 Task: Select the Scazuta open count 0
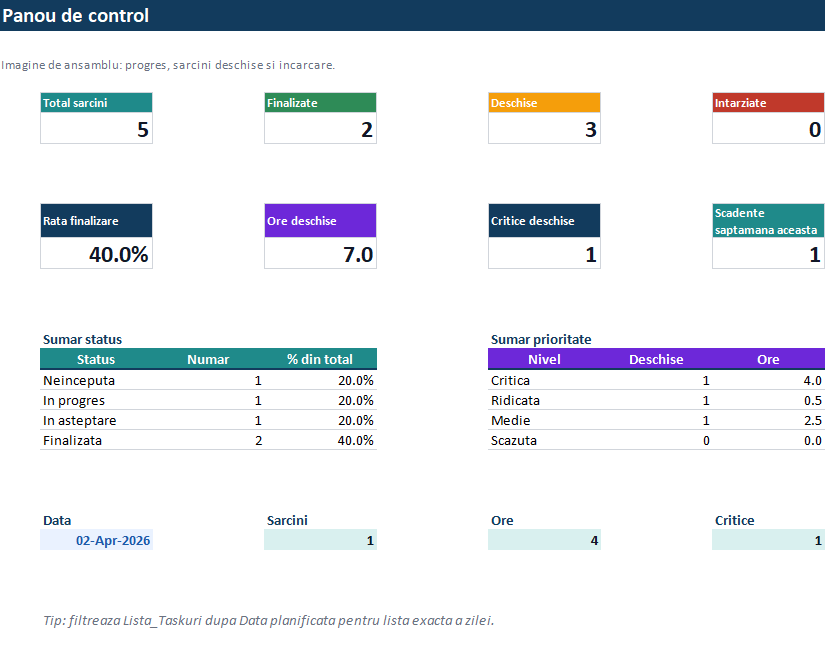click(656, 440)
